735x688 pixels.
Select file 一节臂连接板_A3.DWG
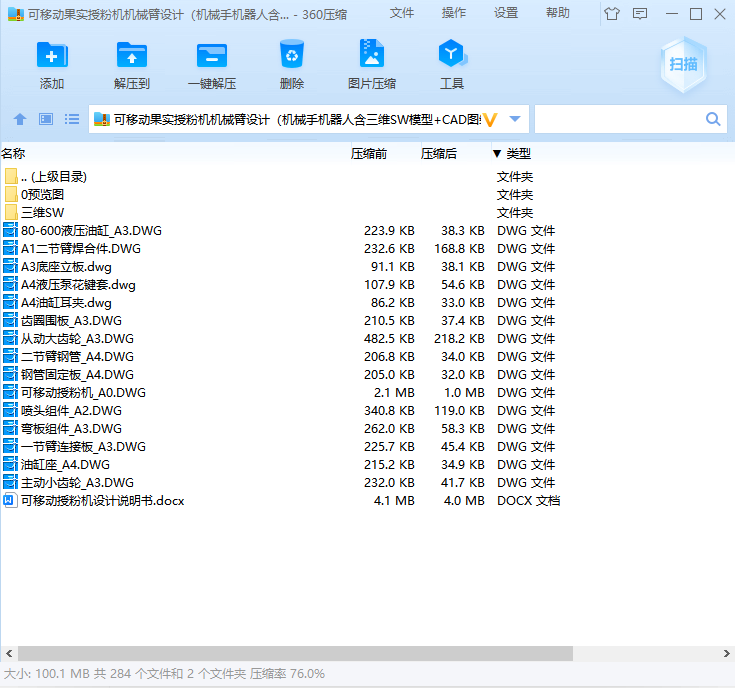point(83,446)
